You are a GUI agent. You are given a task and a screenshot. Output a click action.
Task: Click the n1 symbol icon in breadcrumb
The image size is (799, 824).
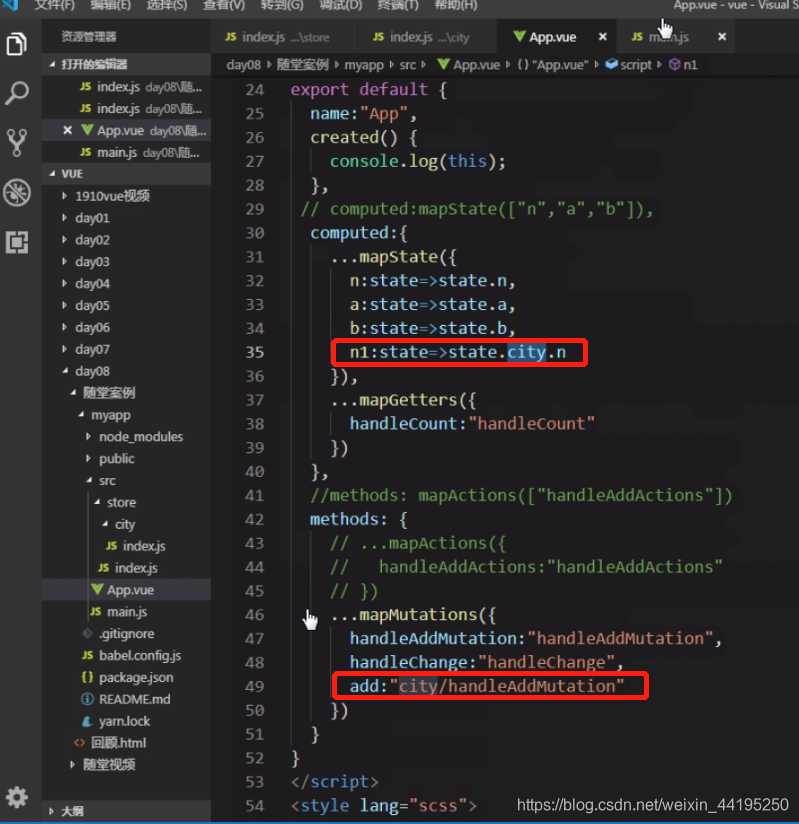[x=674, y=65]
